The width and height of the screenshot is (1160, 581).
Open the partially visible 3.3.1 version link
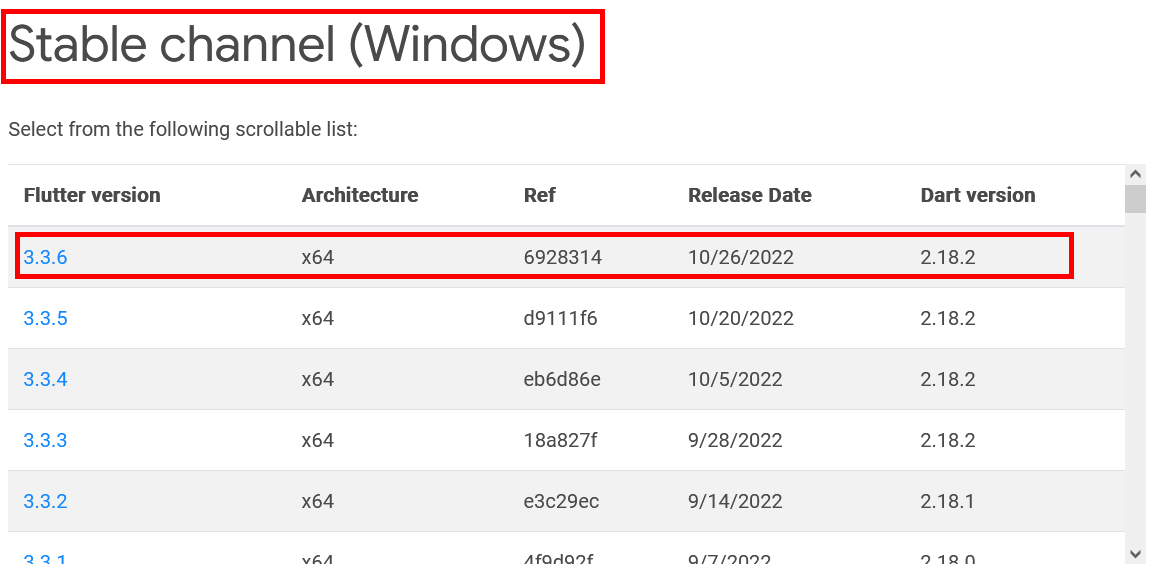[x=46, y=557]
